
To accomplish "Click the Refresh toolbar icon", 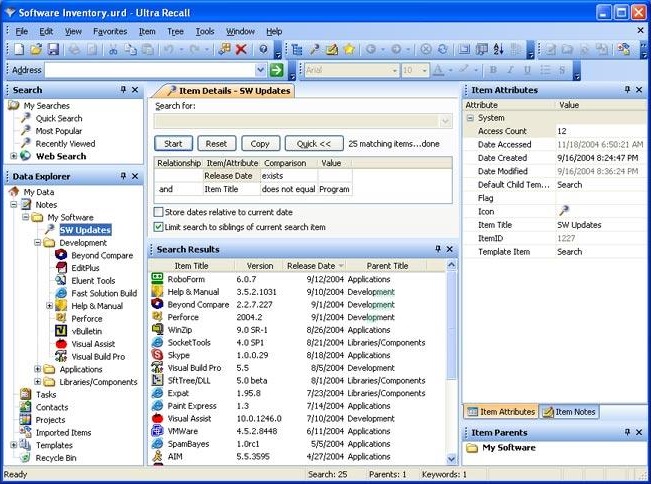I will [x=443, y=49].
